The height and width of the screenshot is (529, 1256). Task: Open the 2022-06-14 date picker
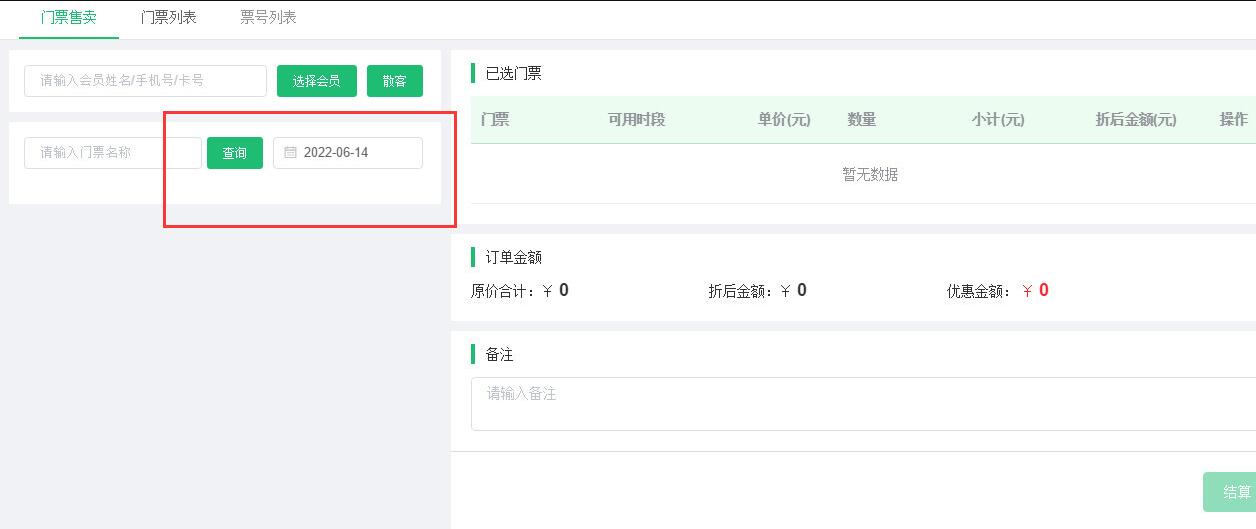tap(348, 153)
